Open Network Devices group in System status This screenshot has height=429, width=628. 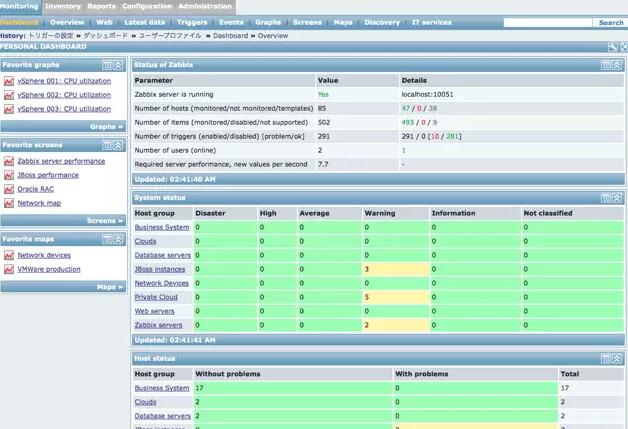pyautogui.click(x=161, y=283)
